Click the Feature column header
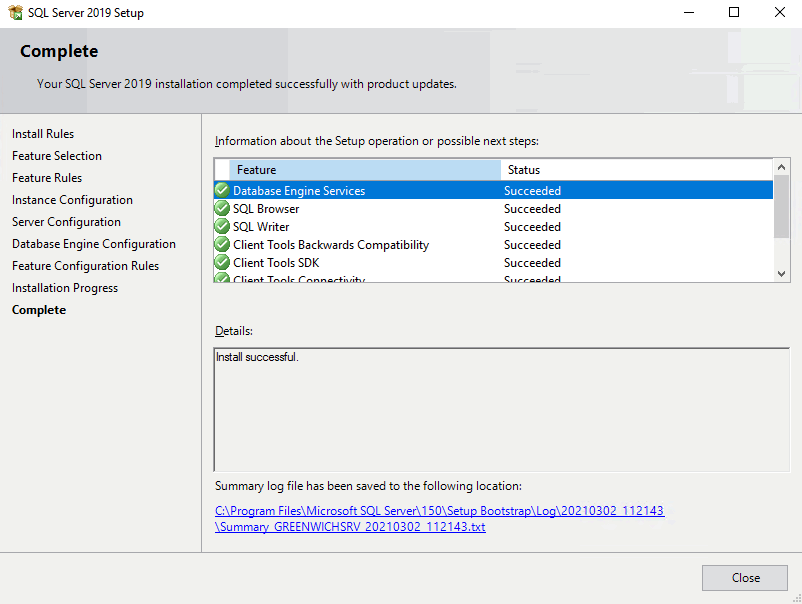Viewport: 802px width, 604px height. tap(365, 170)
